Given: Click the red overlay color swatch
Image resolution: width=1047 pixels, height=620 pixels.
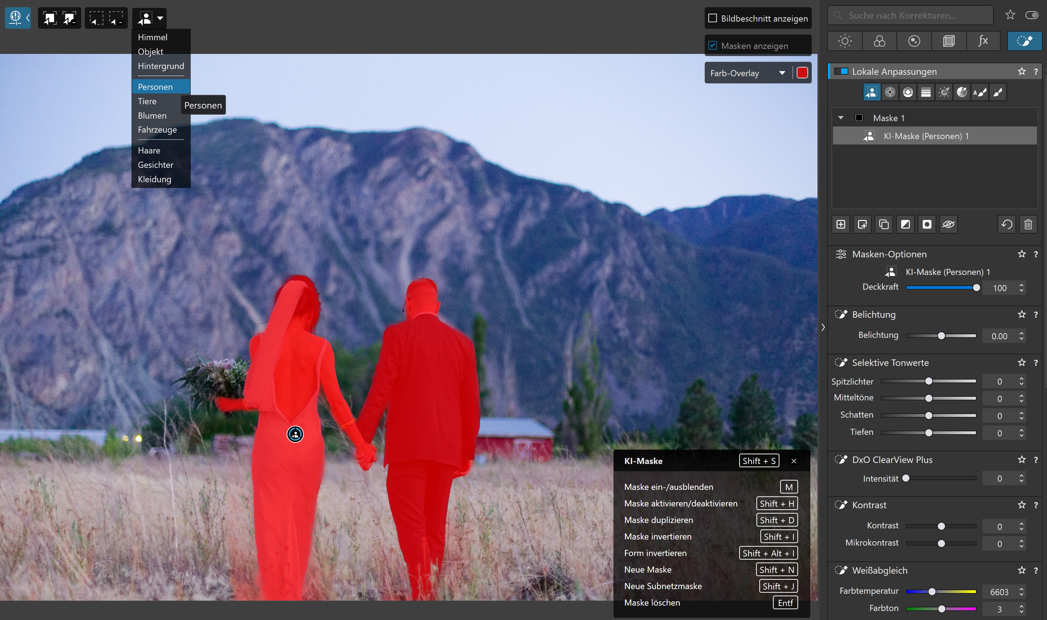Looking at the screenshot, I should point(802,73).
